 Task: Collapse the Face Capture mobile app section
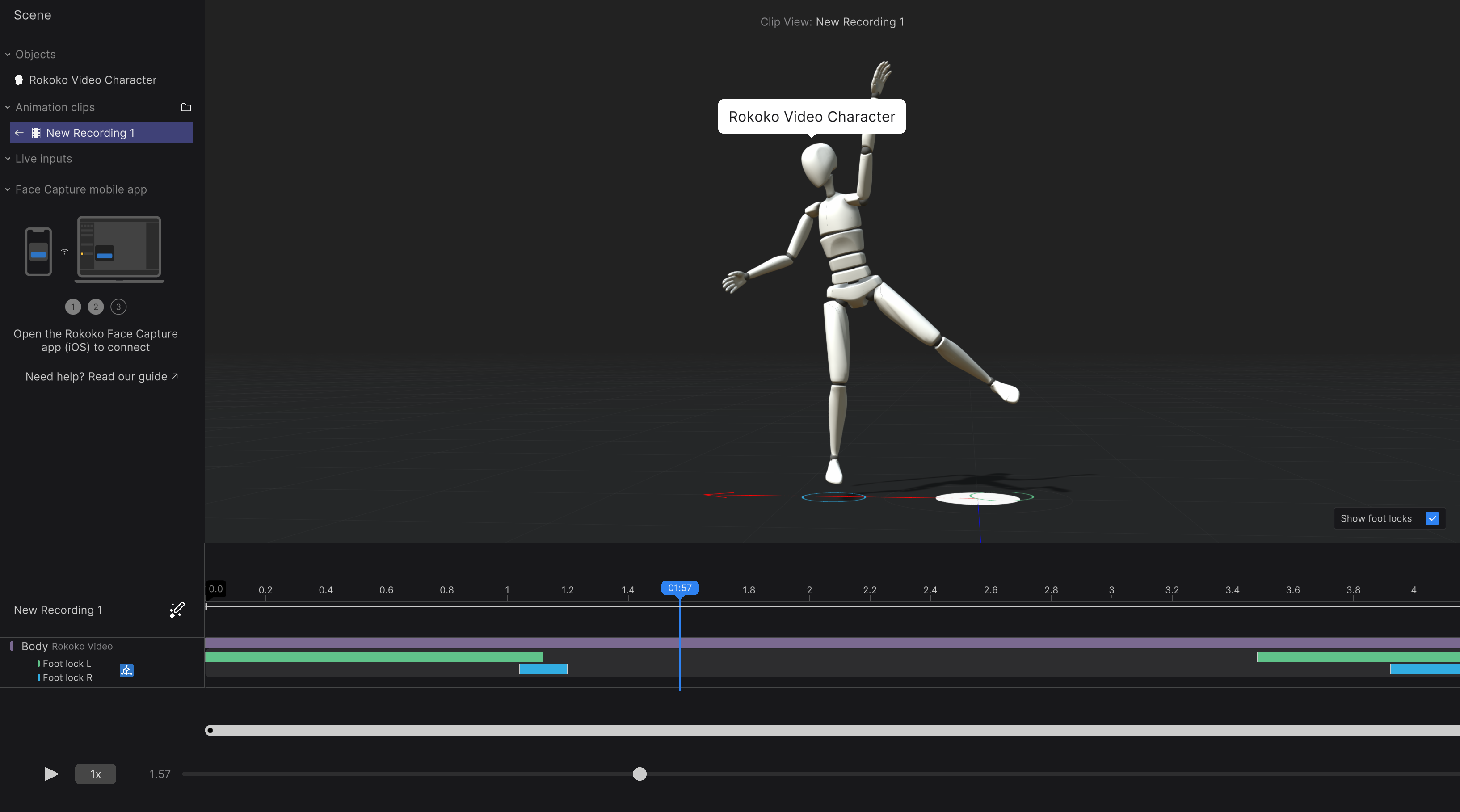click(x=8, y=189)
